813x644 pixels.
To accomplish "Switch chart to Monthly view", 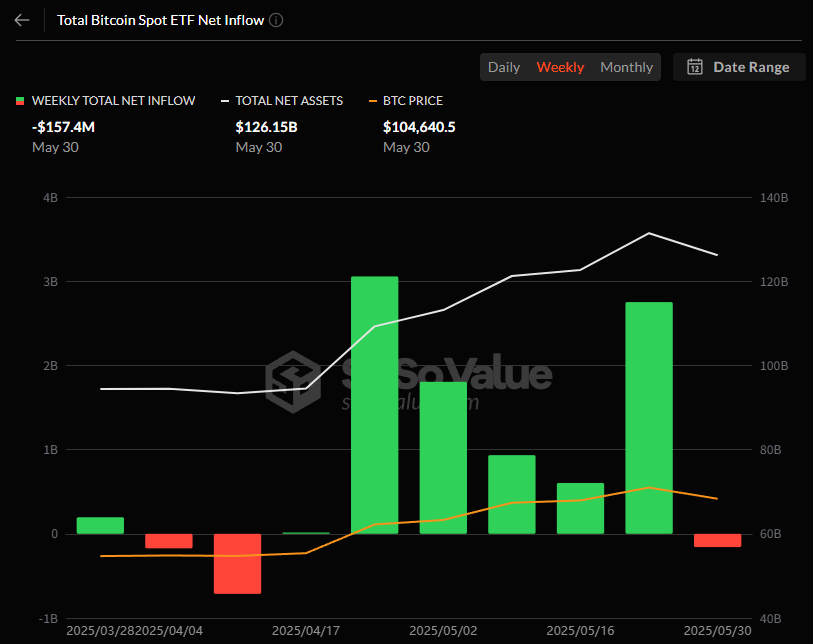I will (626, 67).
